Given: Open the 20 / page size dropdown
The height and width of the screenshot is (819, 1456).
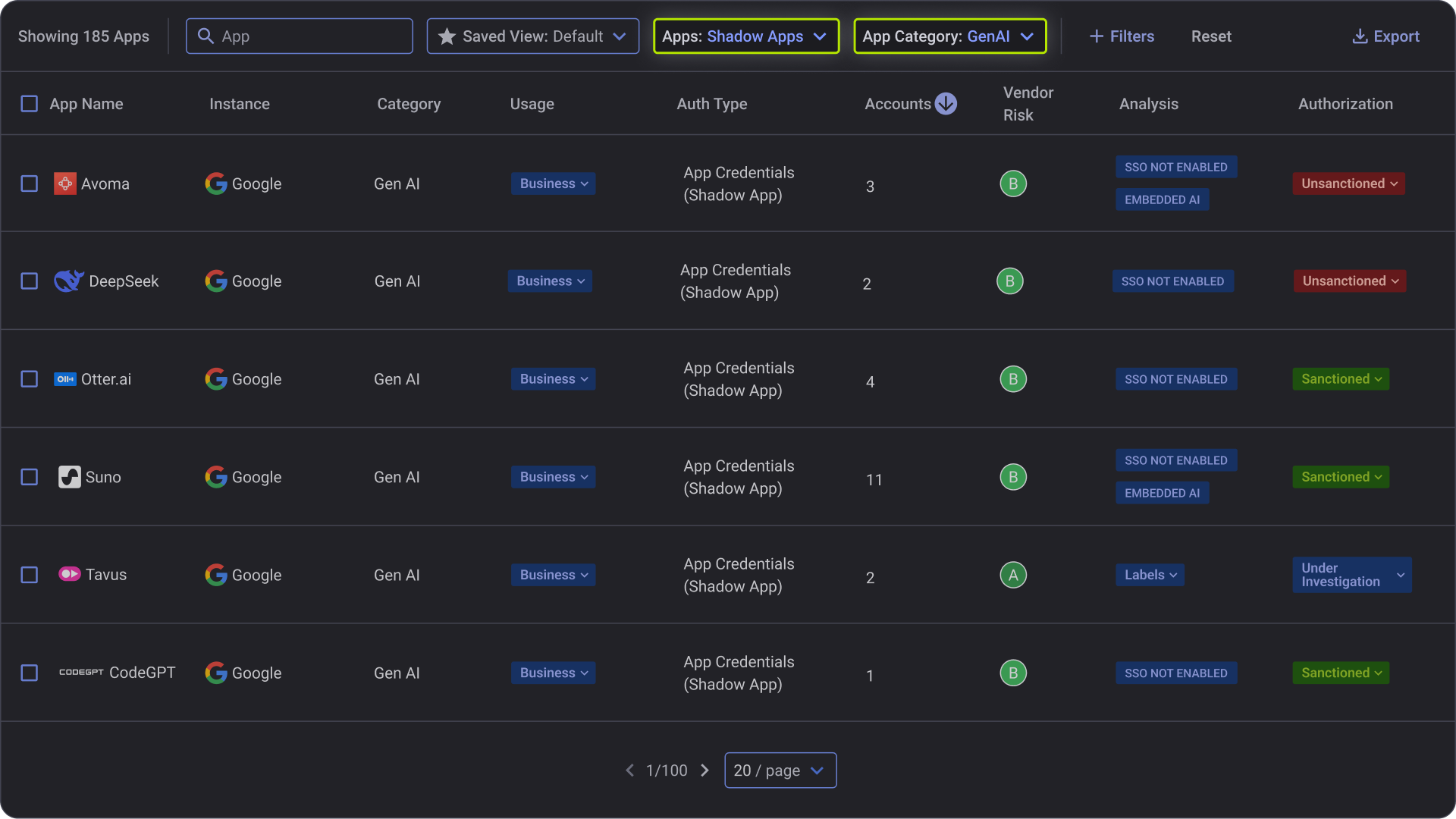Looking at the screenshot, I should [780, 770].
